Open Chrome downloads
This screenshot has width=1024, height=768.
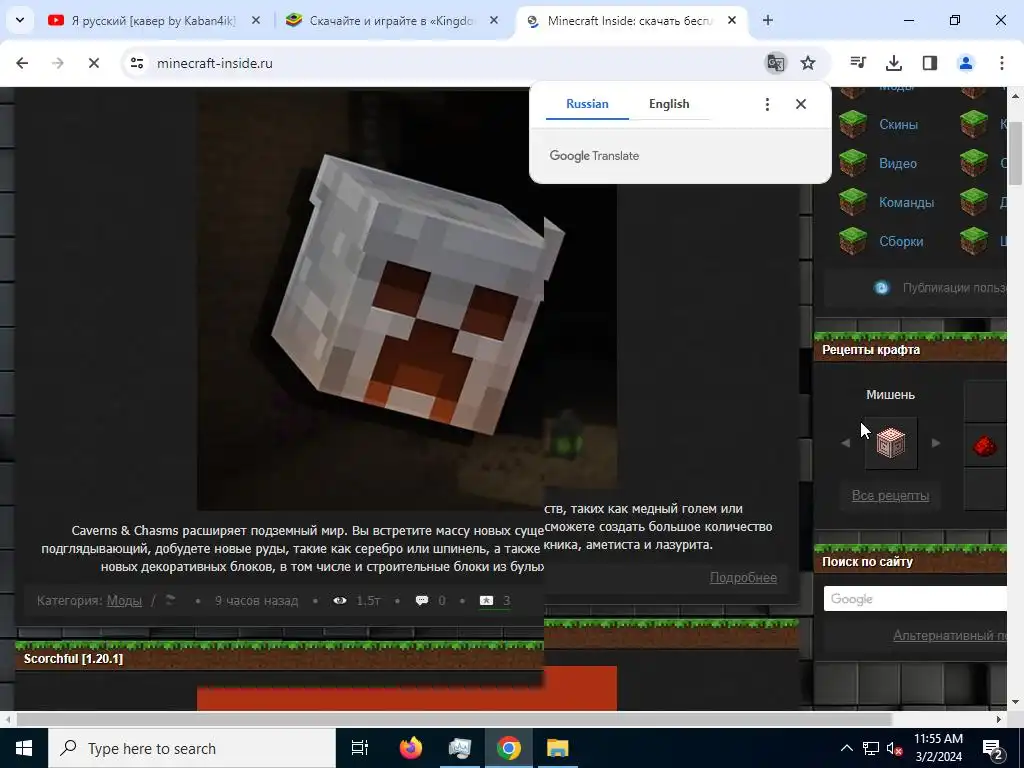click(893, 63)
